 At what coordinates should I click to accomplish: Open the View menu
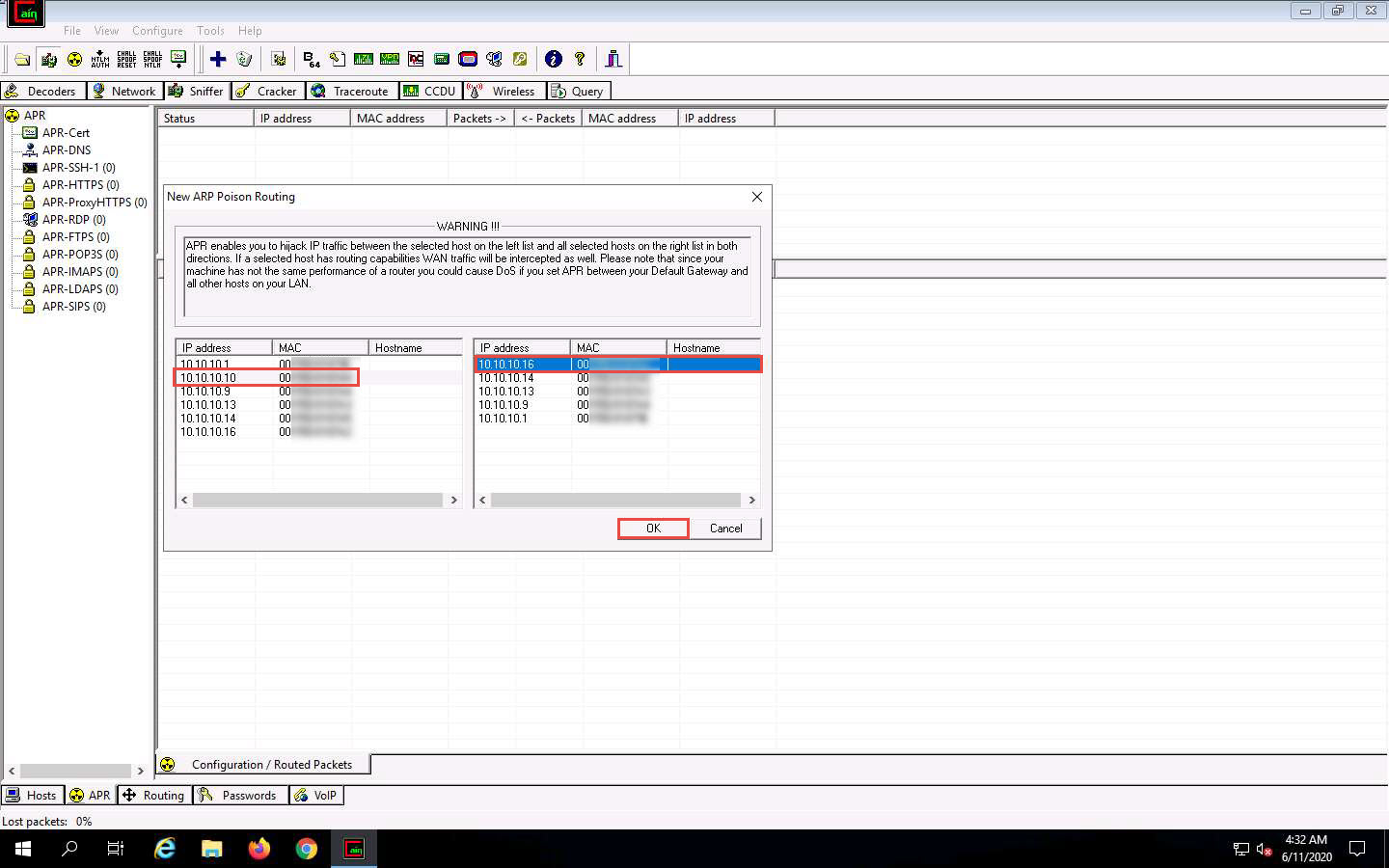pos(106,31)
